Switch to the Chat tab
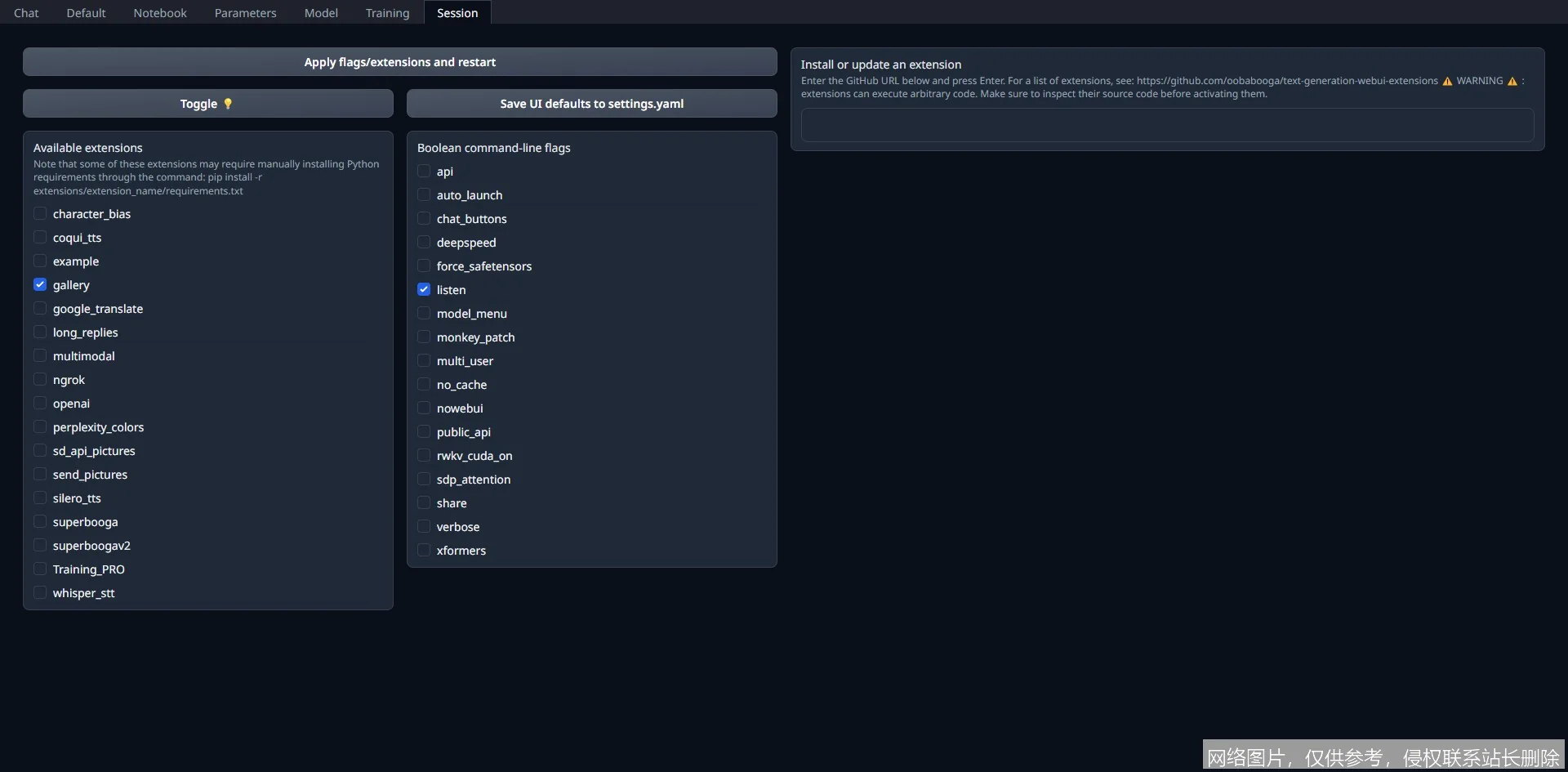Viewport: 1568px width, 772px height. pos(26,13)
